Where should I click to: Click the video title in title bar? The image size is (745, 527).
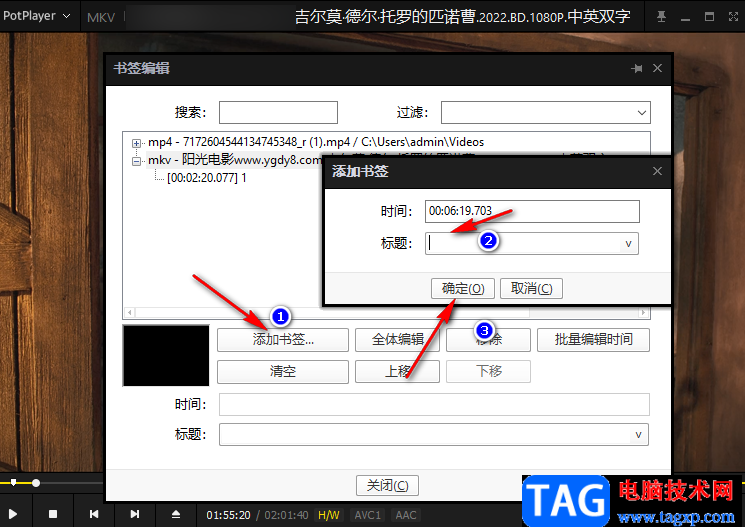(462, 17)
